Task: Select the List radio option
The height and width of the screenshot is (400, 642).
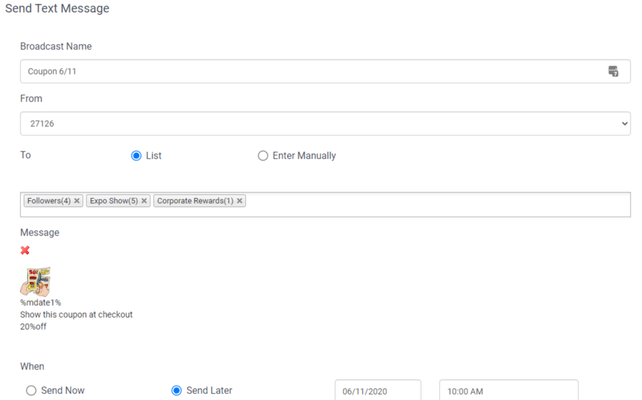Action: (137, 156)
